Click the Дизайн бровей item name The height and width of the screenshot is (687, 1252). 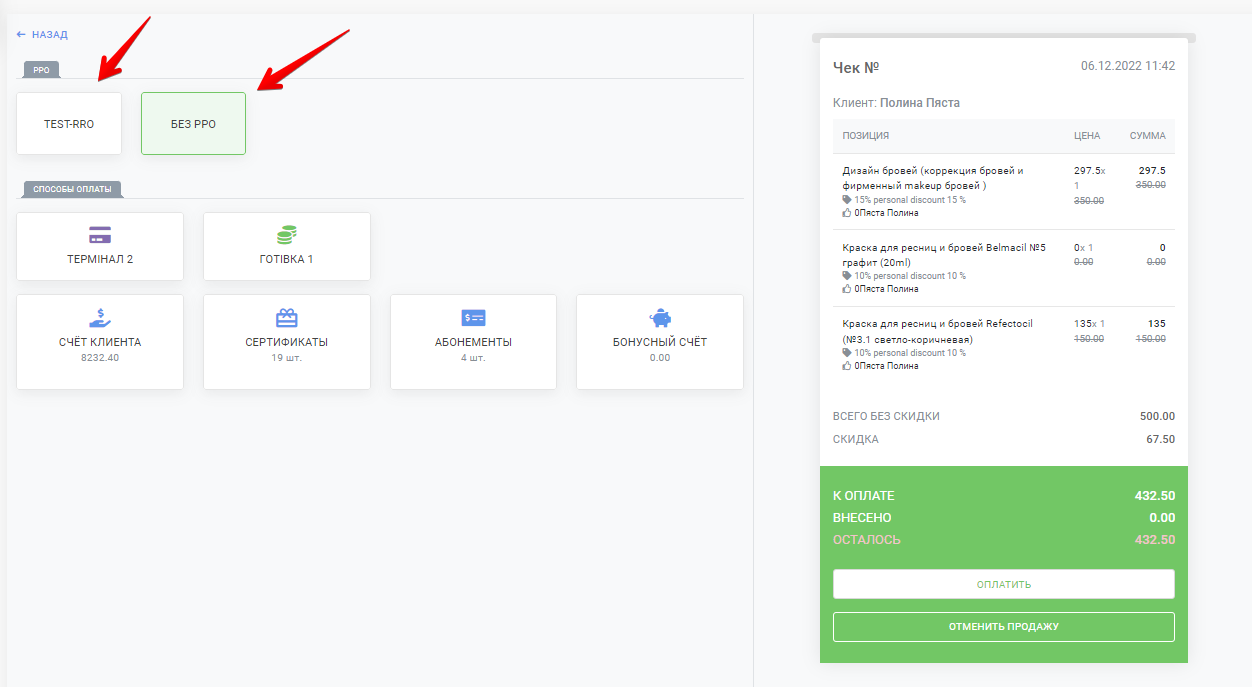click(933, 178)
